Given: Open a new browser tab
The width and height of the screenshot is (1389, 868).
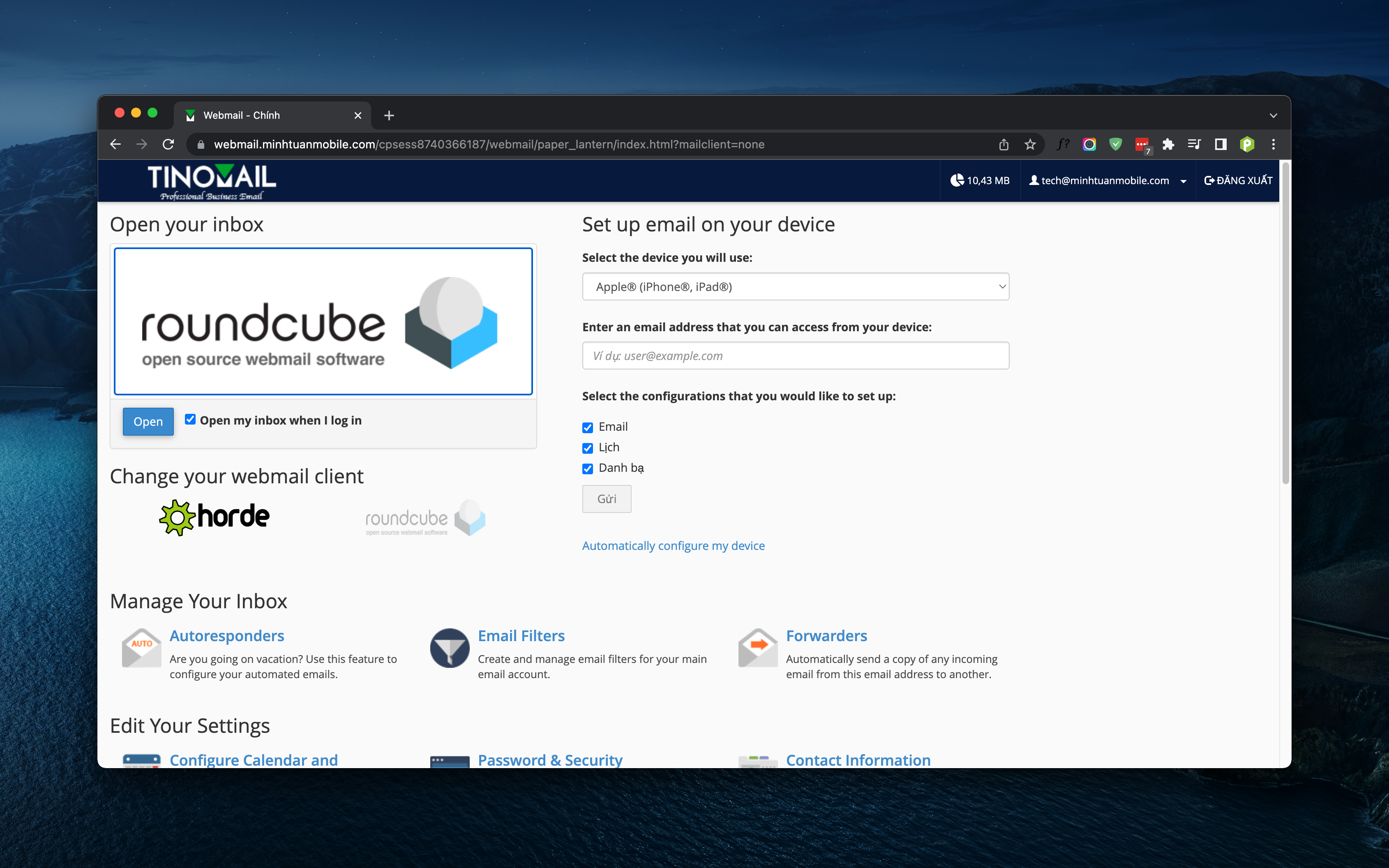Looking at the screenshot, I should tap(389, 115).
